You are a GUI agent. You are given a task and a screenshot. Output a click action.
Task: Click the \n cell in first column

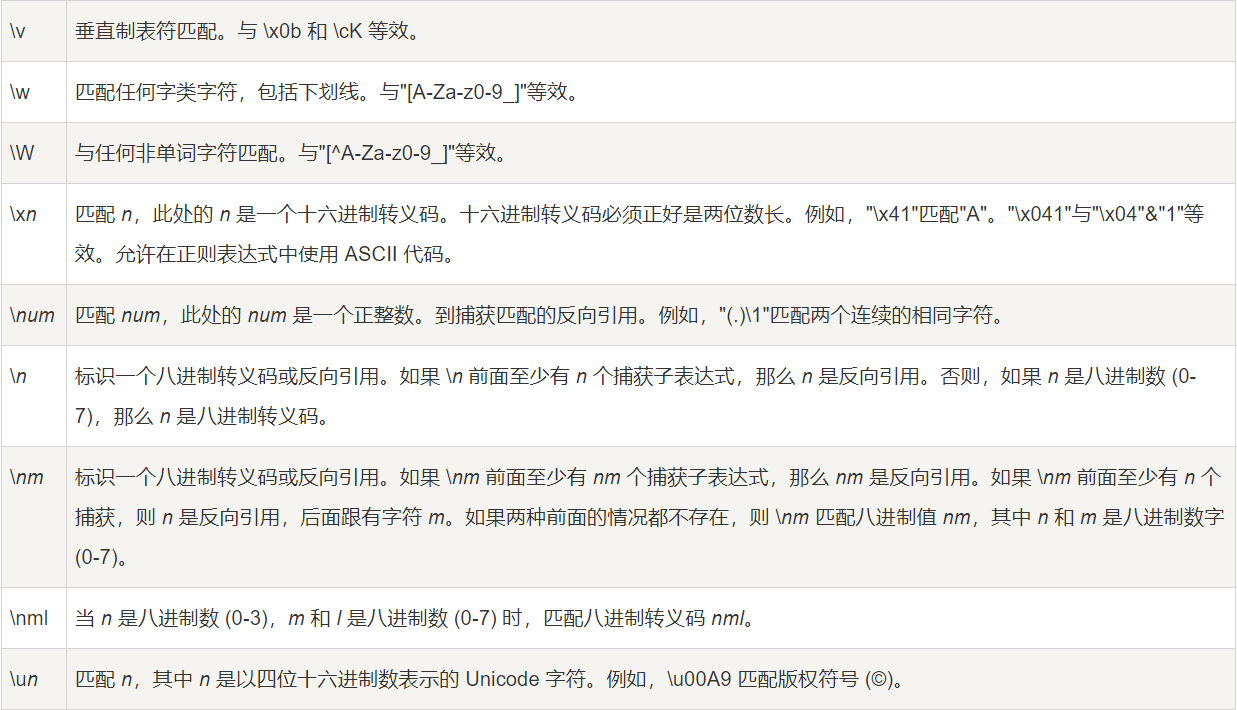pos(18,376)
